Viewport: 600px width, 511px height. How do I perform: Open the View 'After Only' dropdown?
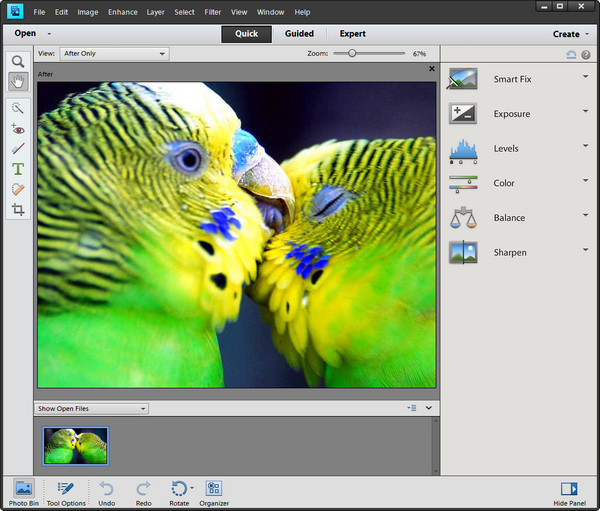(x=114, y=53)
